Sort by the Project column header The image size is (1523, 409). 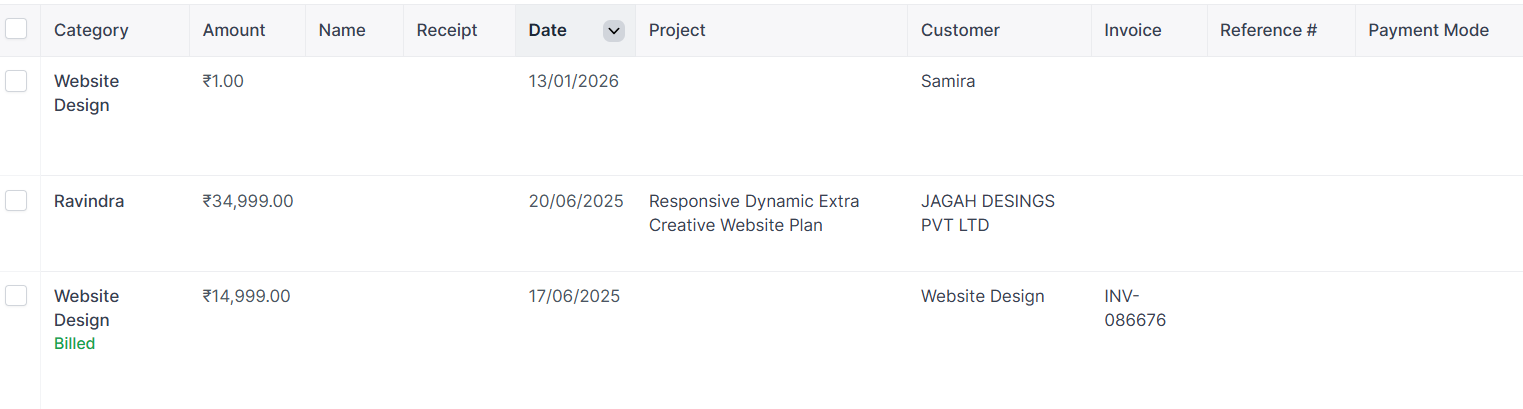[677, 30]
